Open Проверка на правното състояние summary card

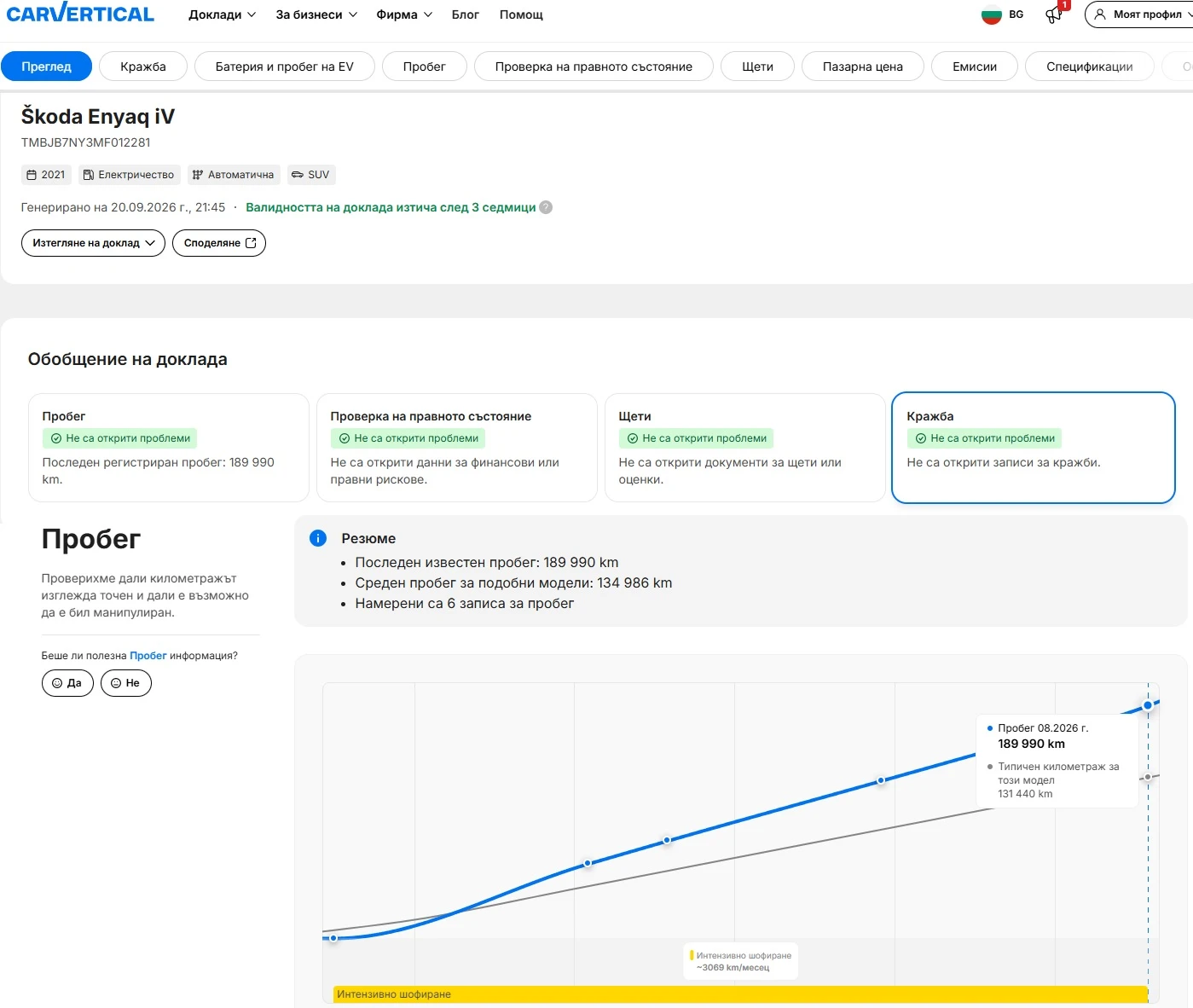click(457, 448)
